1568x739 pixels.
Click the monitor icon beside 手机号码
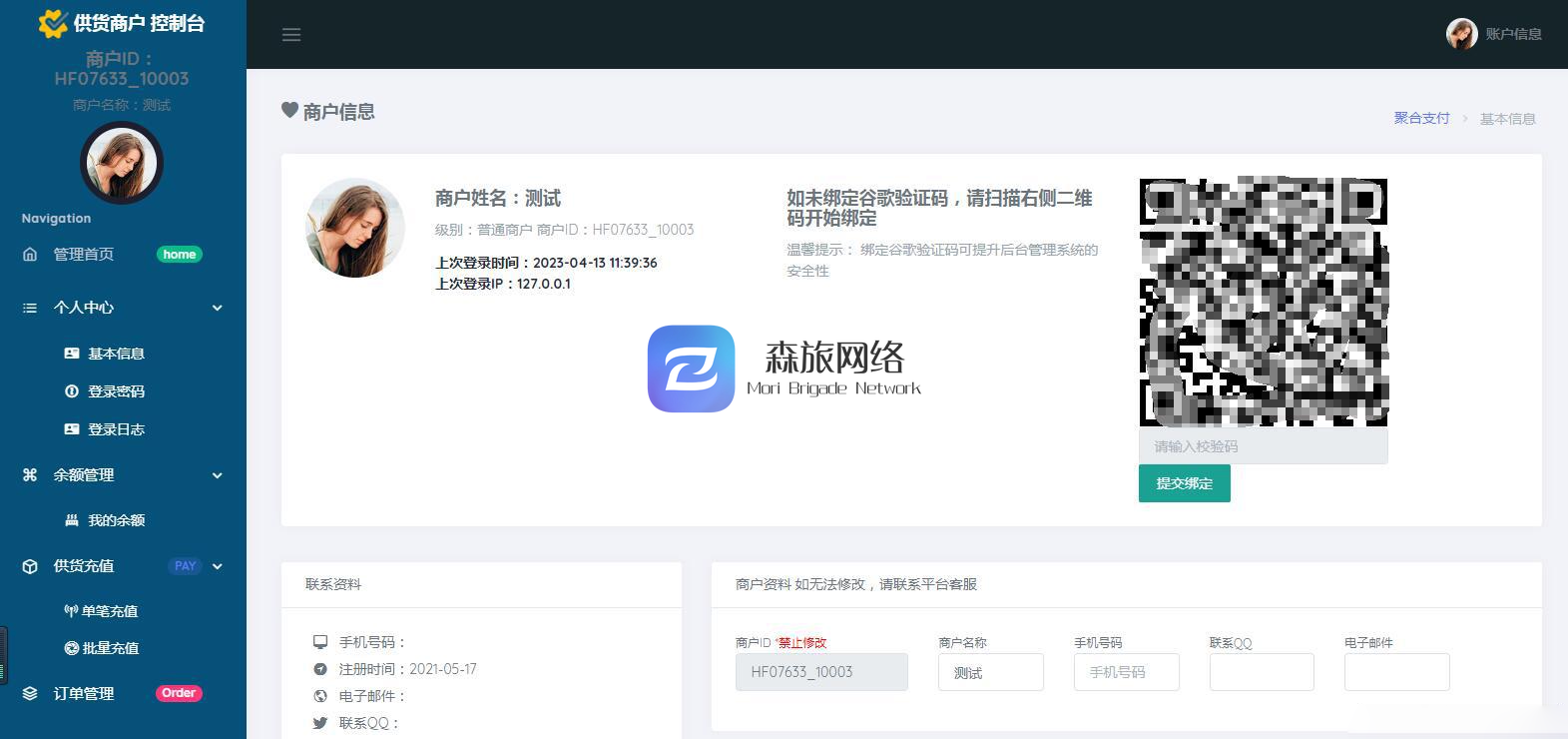(x=320, y=642)
